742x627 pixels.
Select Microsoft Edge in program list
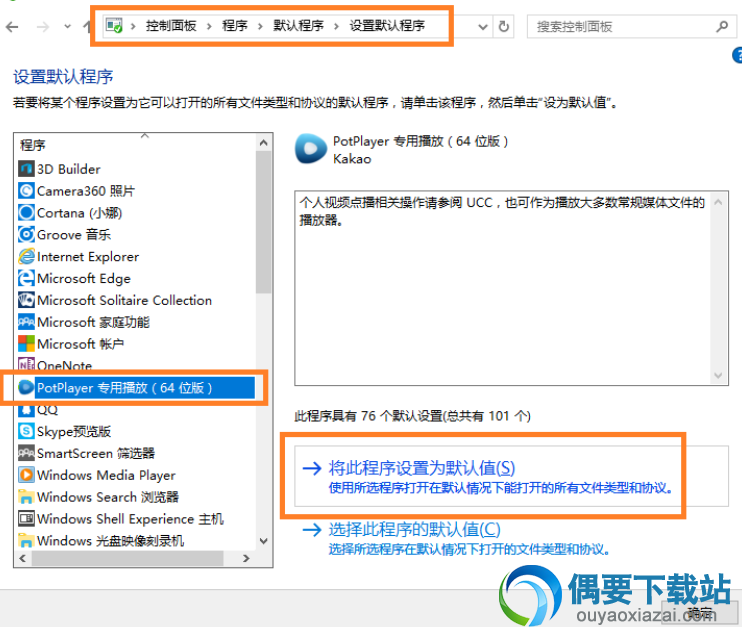84,278
